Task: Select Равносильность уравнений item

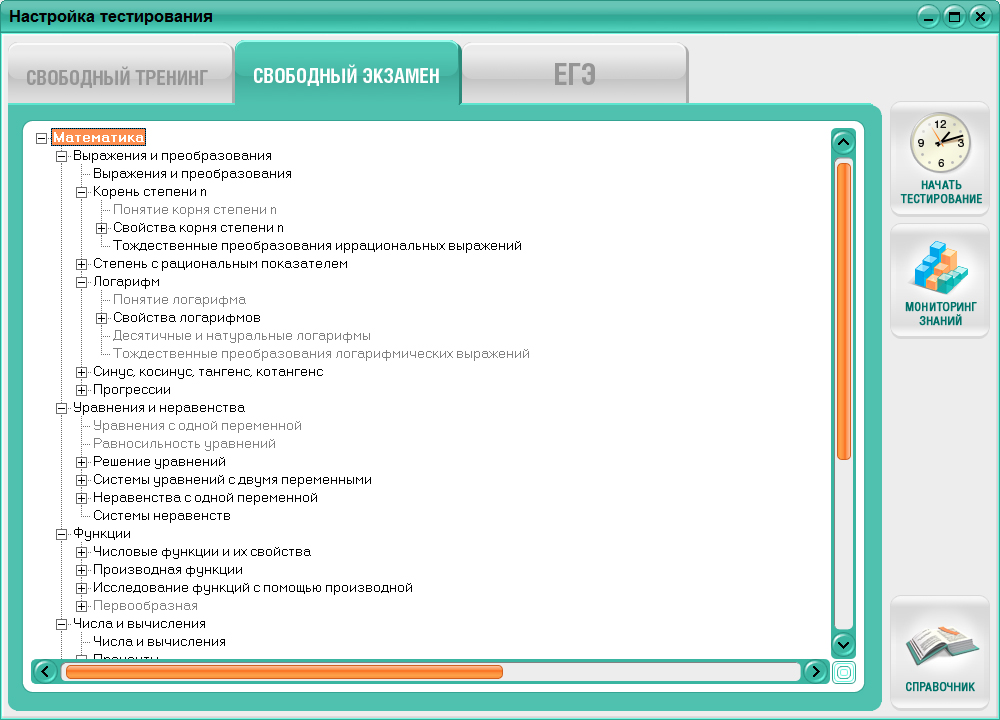Action: click(184, 443)
